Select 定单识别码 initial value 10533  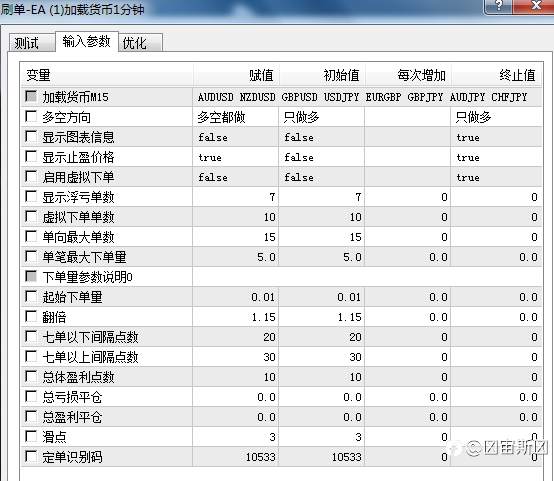click(322, 457)
